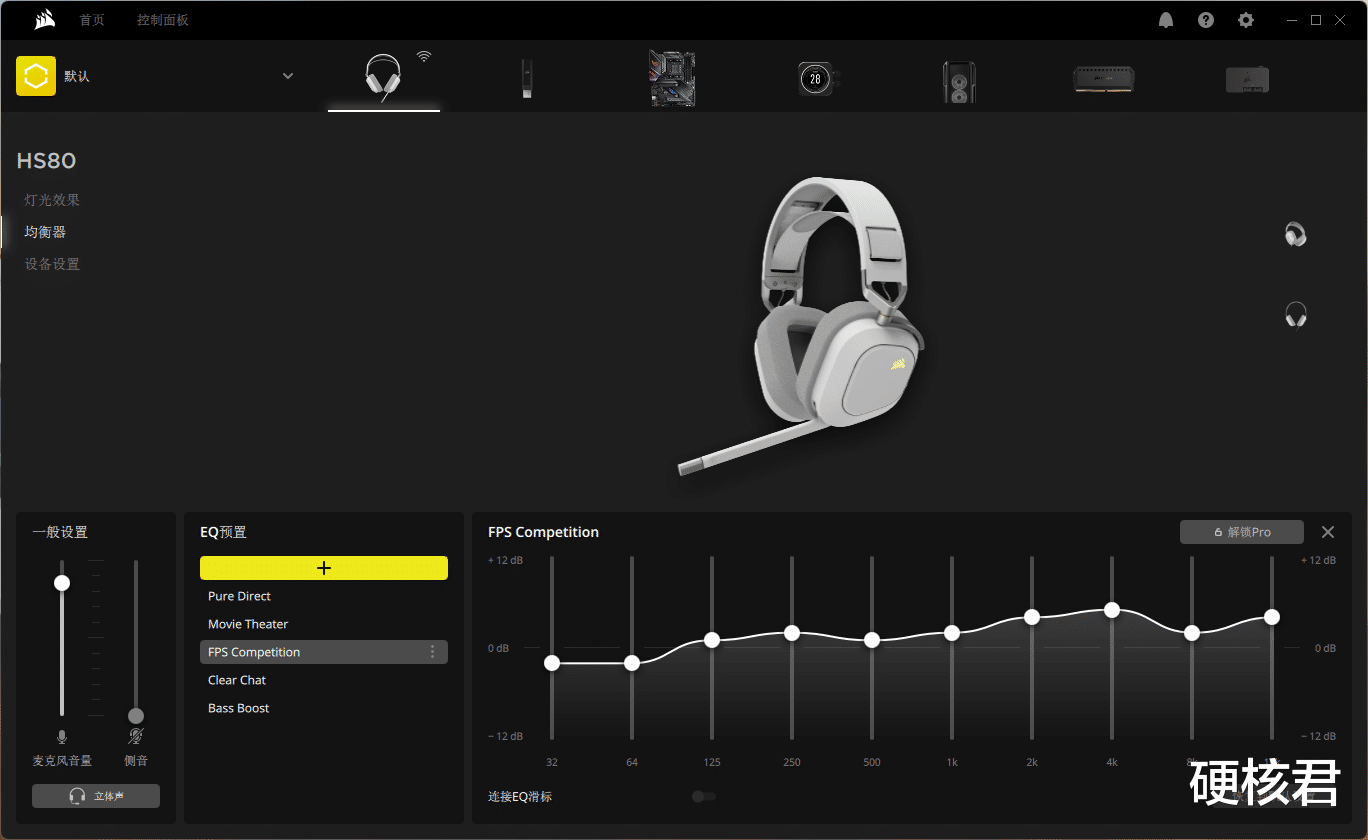Select the RAM memory module device
This screenshot has width=1368, height=840.
[1103, 80]
